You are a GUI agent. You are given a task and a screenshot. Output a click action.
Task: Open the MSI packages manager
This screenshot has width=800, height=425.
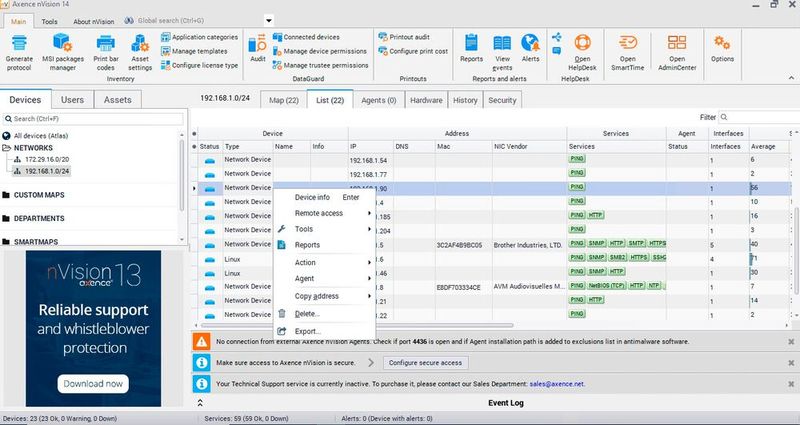tap(65, 51)
